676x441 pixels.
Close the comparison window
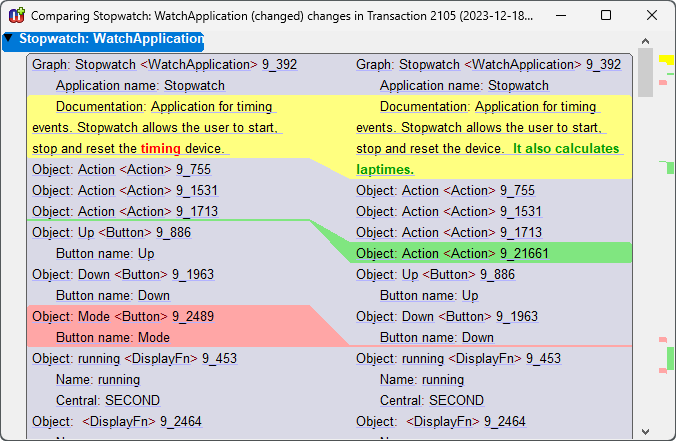pos(652,16)
